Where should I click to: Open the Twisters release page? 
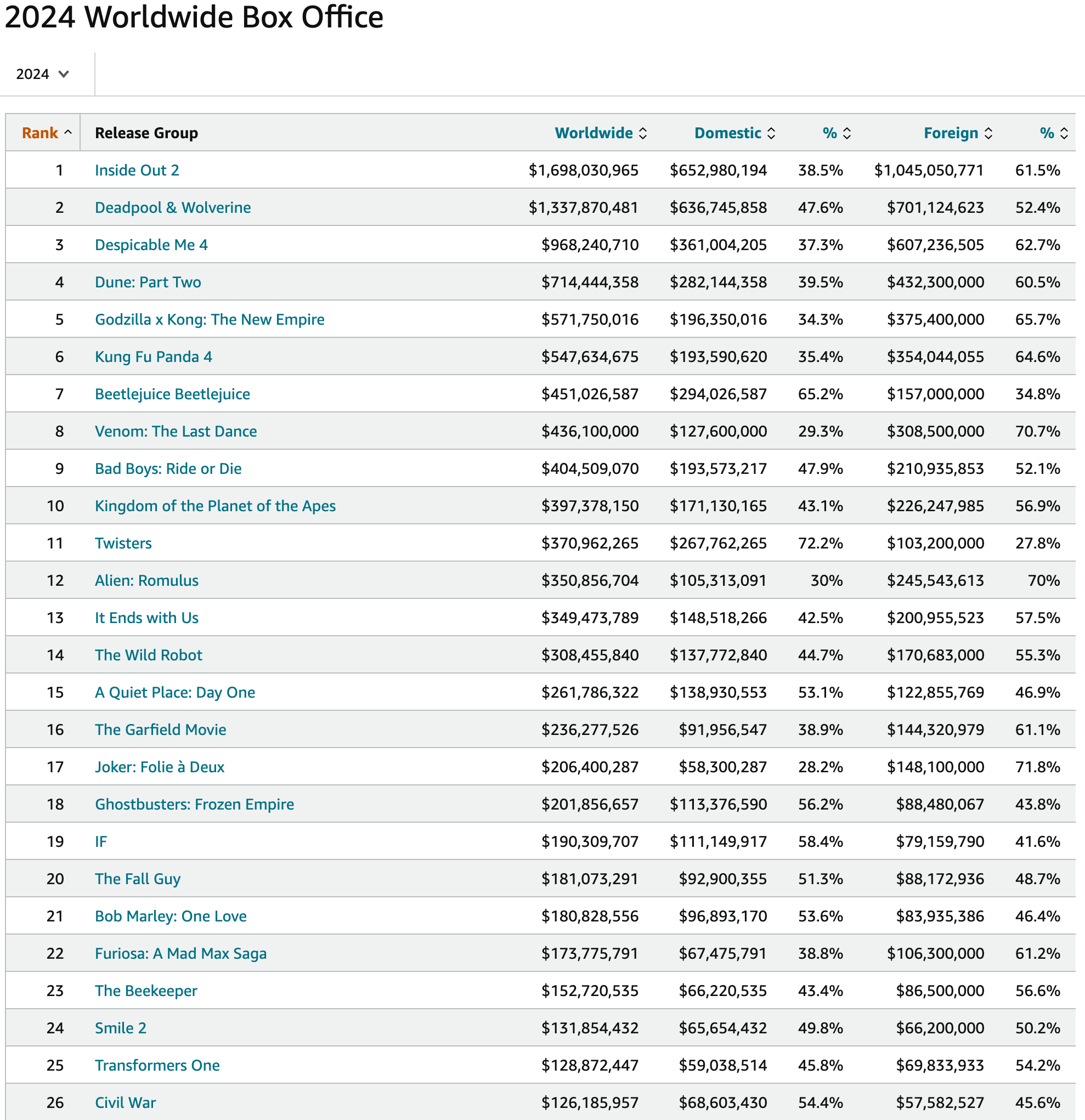123,544
